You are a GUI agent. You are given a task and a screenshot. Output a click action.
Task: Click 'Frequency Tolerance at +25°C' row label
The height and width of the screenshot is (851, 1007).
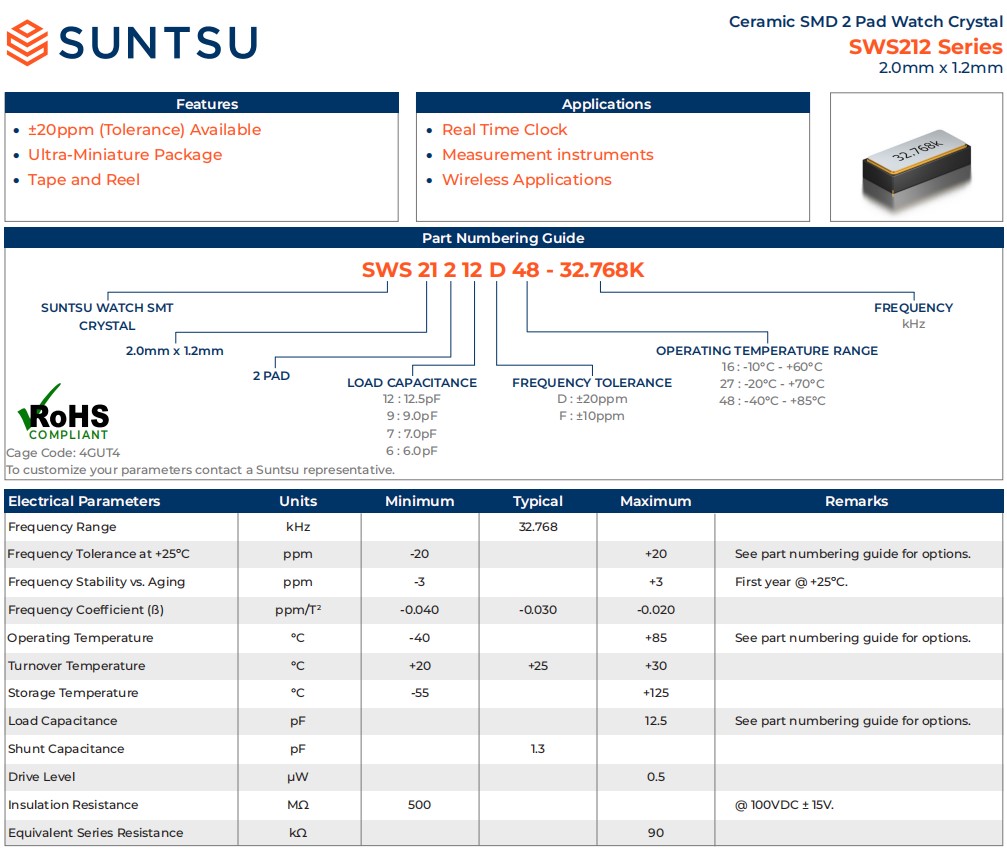[99, 554]
